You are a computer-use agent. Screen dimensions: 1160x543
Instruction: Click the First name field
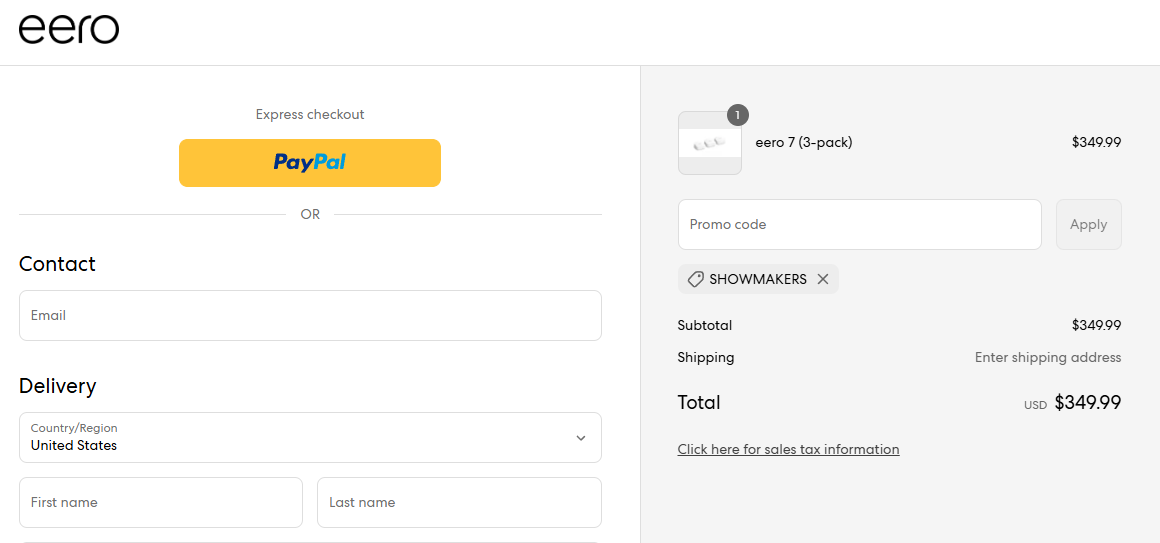(161, 502)
